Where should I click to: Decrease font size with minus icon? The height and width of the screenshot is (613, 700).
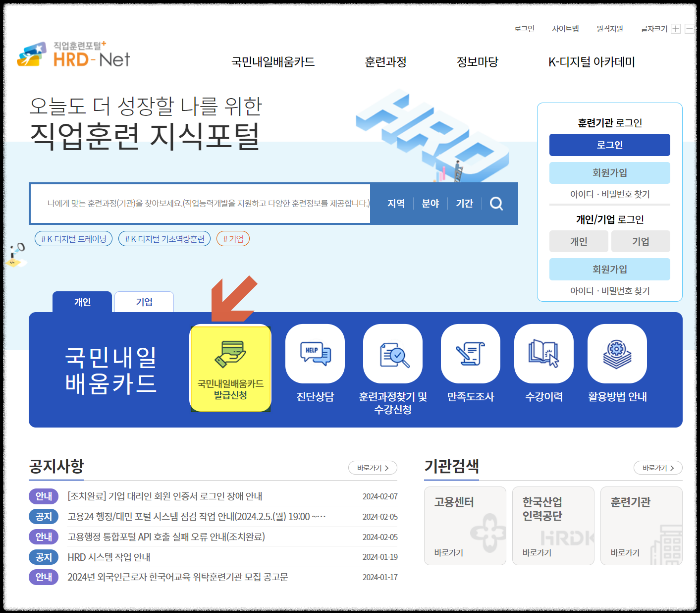coord(690,29)
